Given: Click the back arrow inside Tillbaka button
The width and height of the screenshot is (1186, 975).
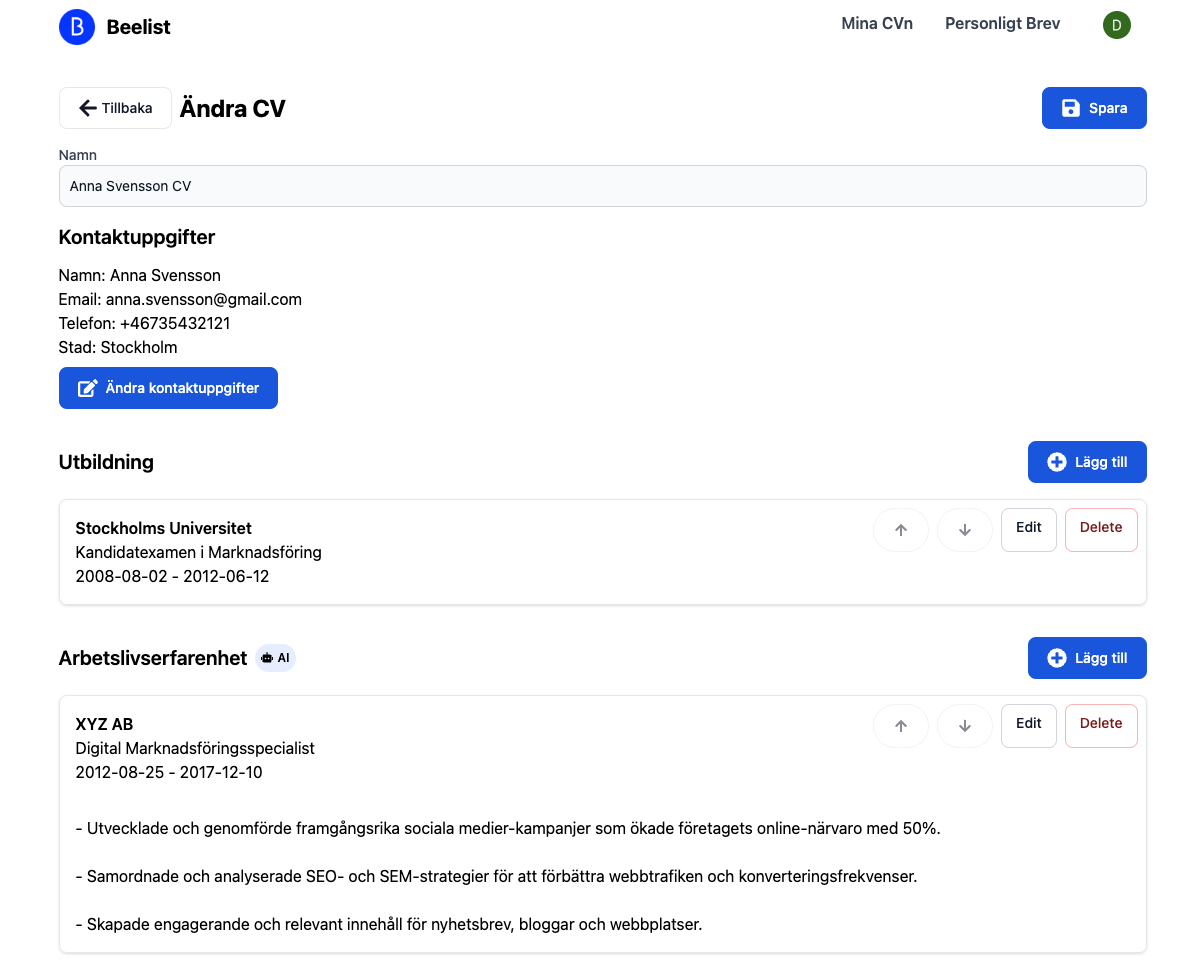Looking at the screenshot, I should (88, 107).
